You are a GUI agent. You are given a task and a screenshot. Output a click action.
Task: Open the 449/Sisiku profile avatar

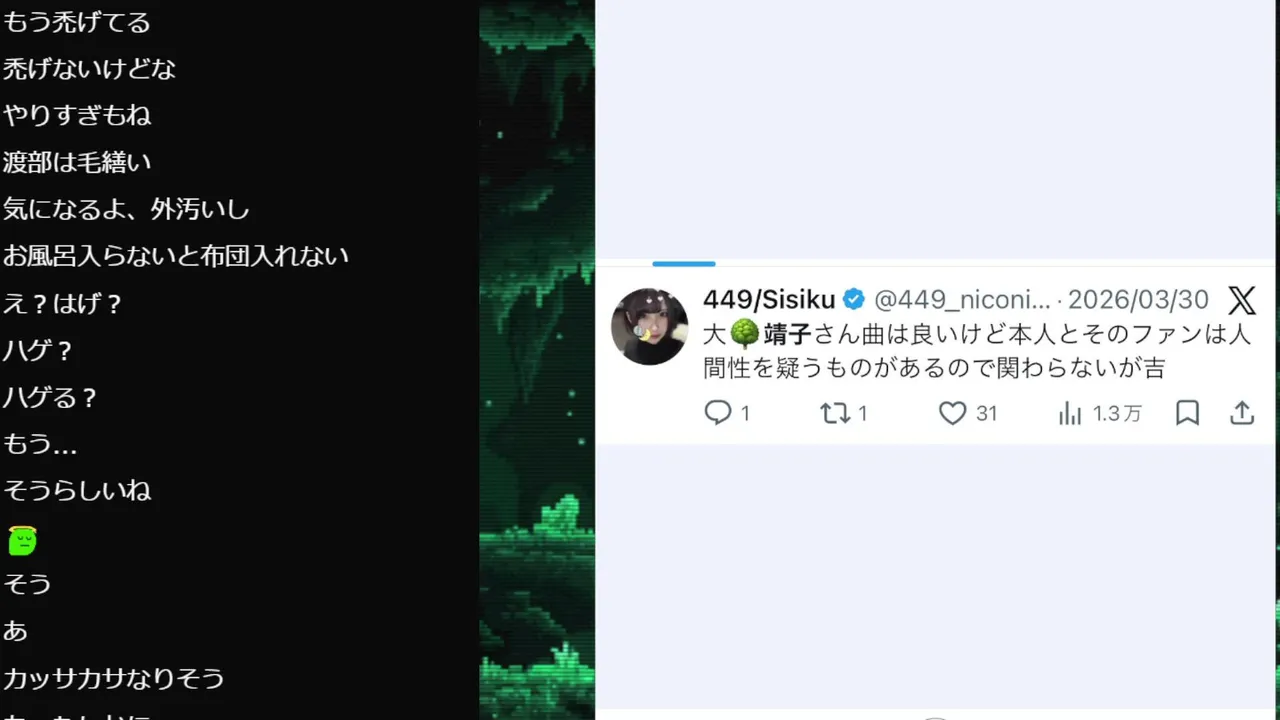tap(650, 326)
